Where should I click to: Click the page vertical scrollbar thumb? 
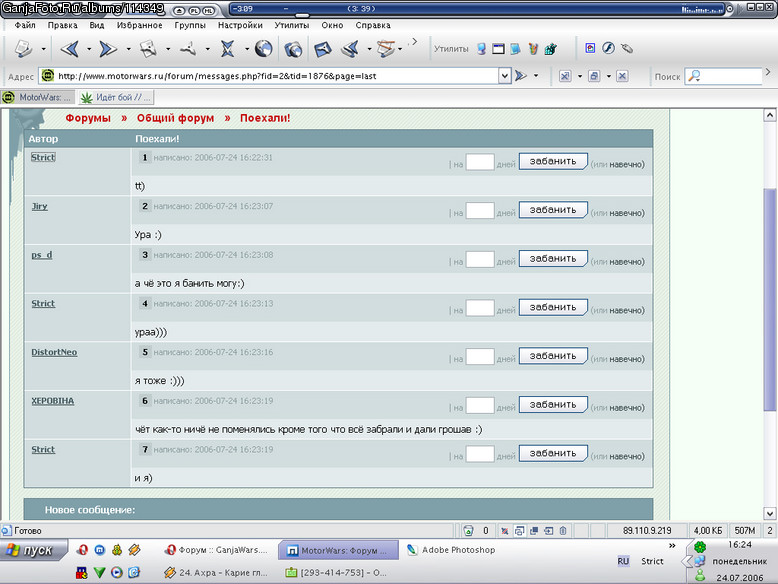click(x=770, y=300)
